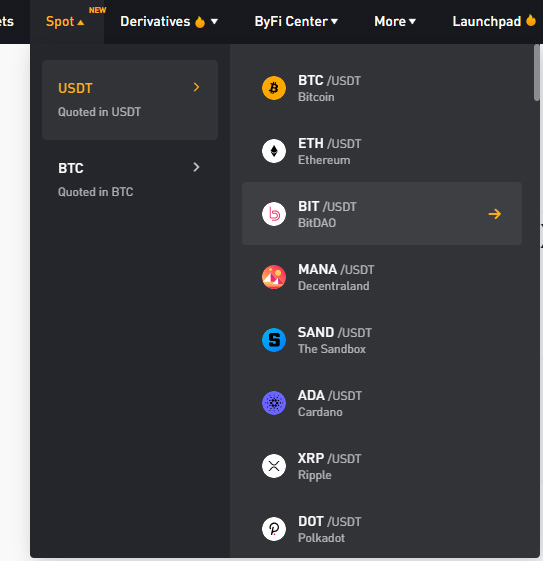Click the pair list scrollbar thumb
Screen dimensions: 543x561
click(x=537, y=73)
